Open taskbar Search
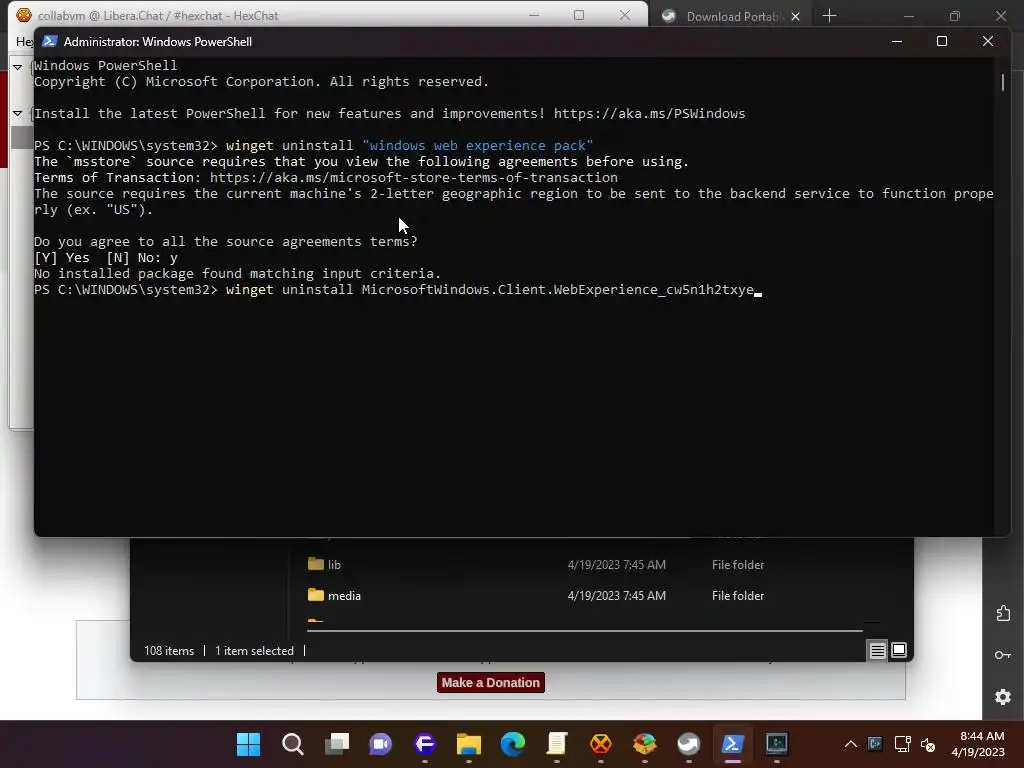 (293, 744)
